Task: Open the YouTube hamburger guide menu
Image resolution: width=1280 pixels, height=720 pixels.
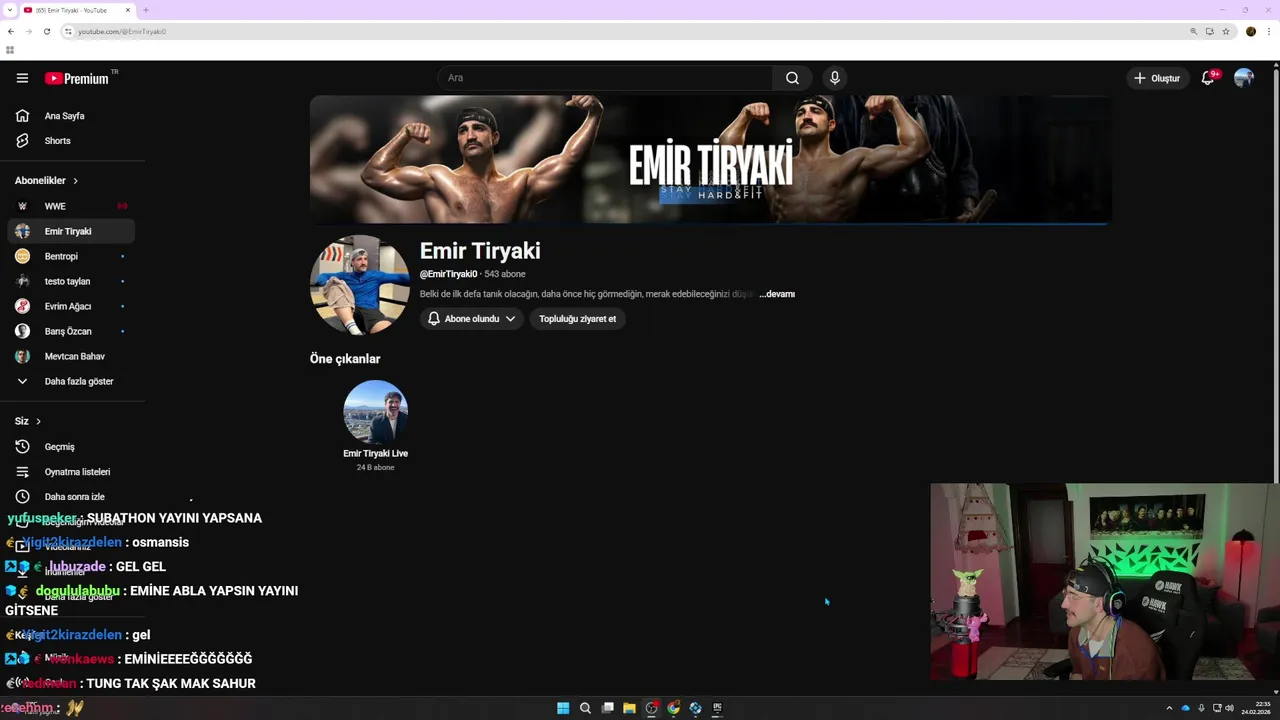Action: coord(22,78)
